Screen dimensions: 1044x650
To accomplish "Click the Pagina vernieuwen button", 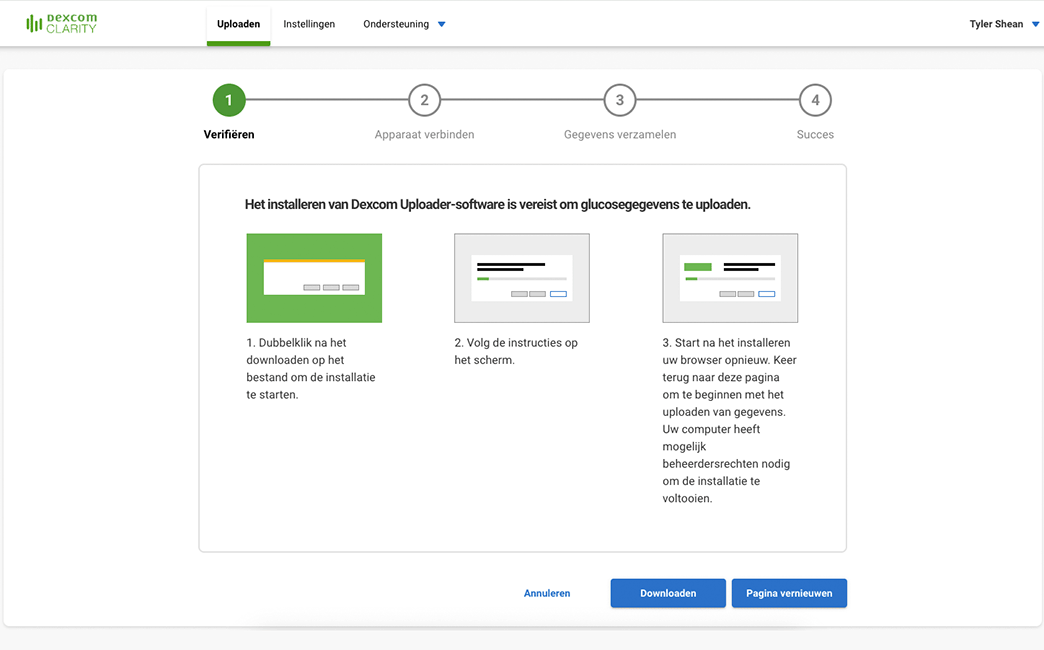I will point(789,593).
